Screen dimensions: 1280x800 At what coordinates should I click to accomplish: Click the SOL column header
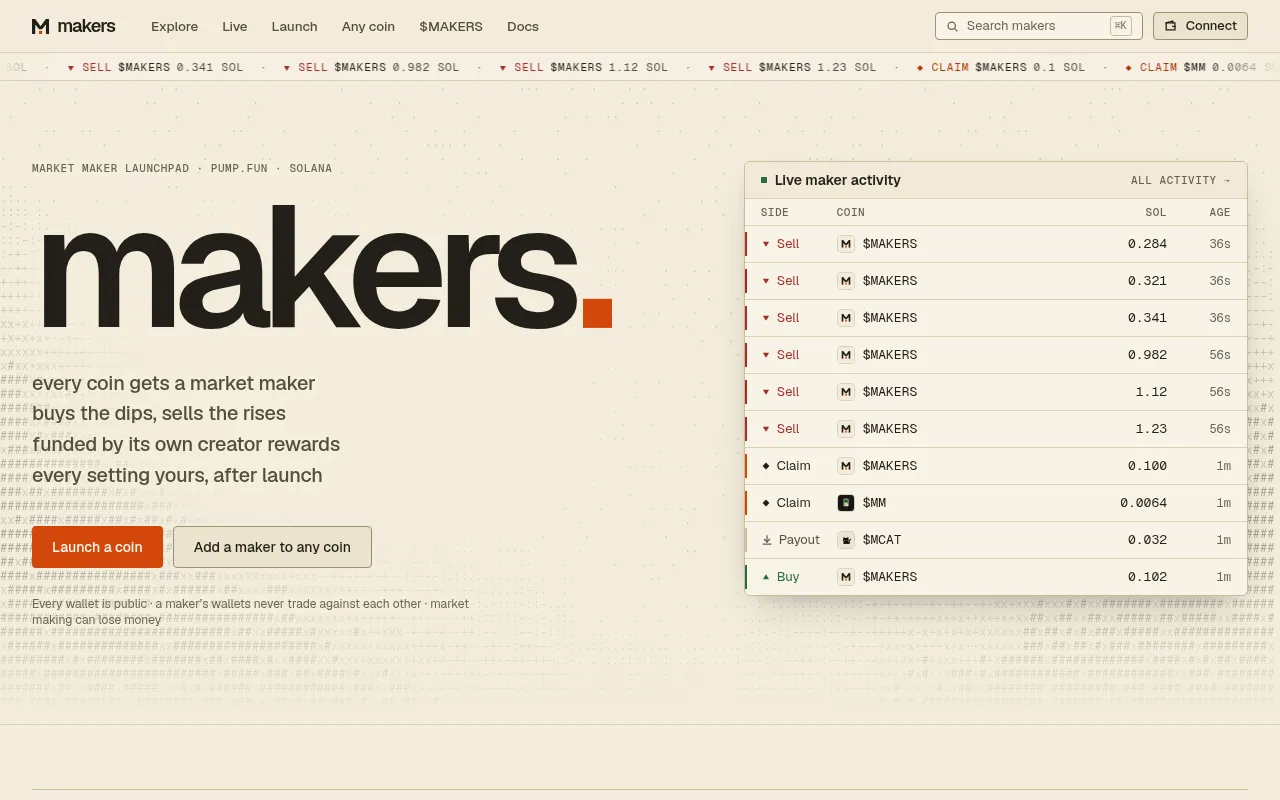1156,212
